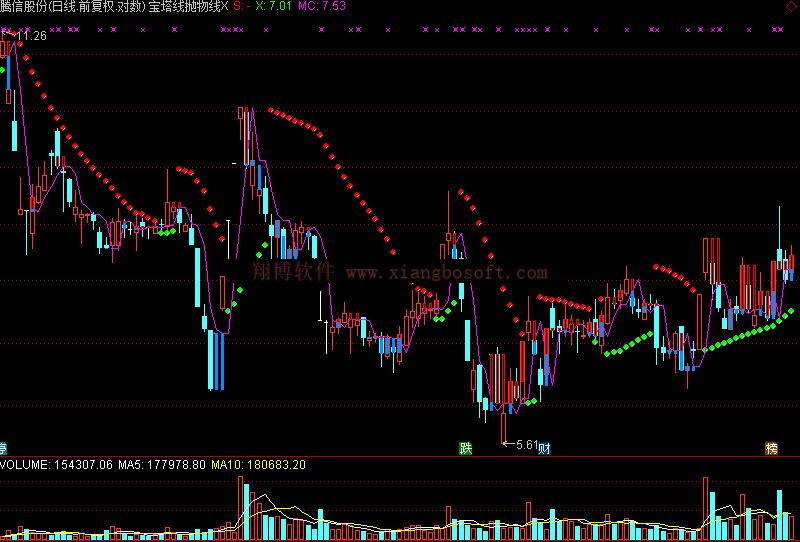Select the 宝塔线抛物线X indicator name
This screenshot has height=542, width=800.
point(188,7)
